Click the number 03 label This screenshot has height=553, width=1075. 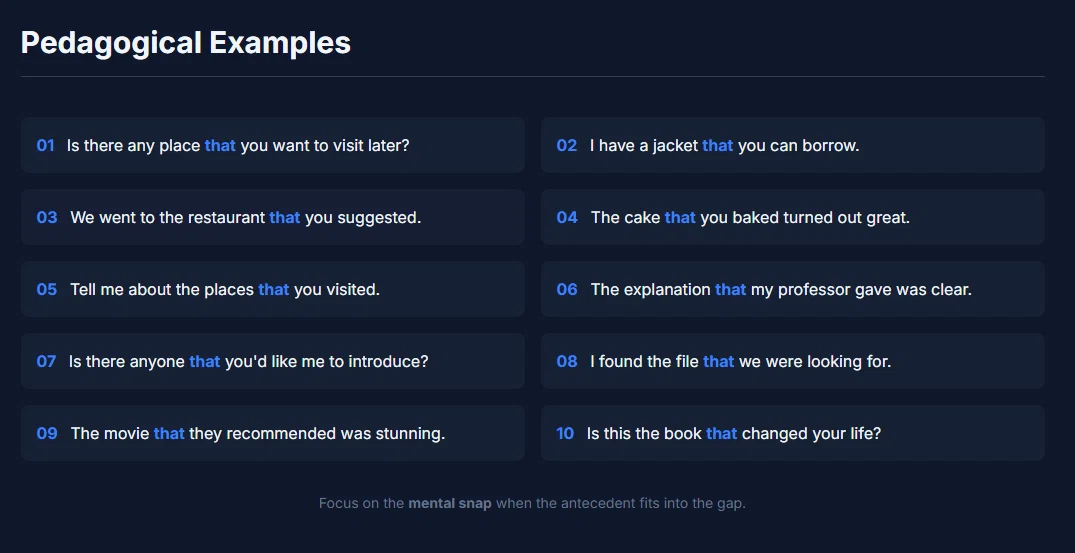47,217
